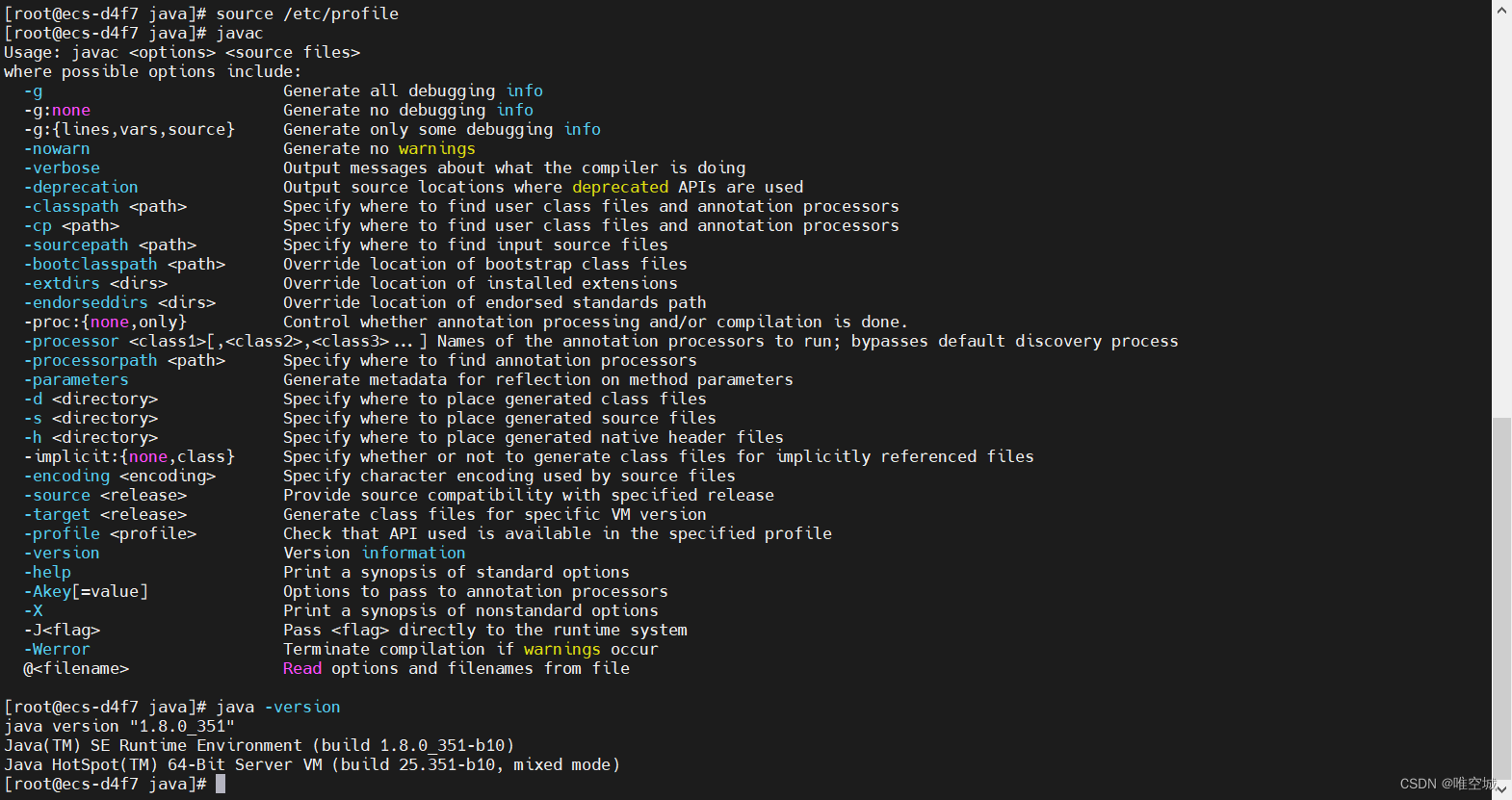Click the scrollbar up arrow
Image resolution: width=1512 pixels, height=800 pixels.
pyautogui.click(x=1501, y=9)
